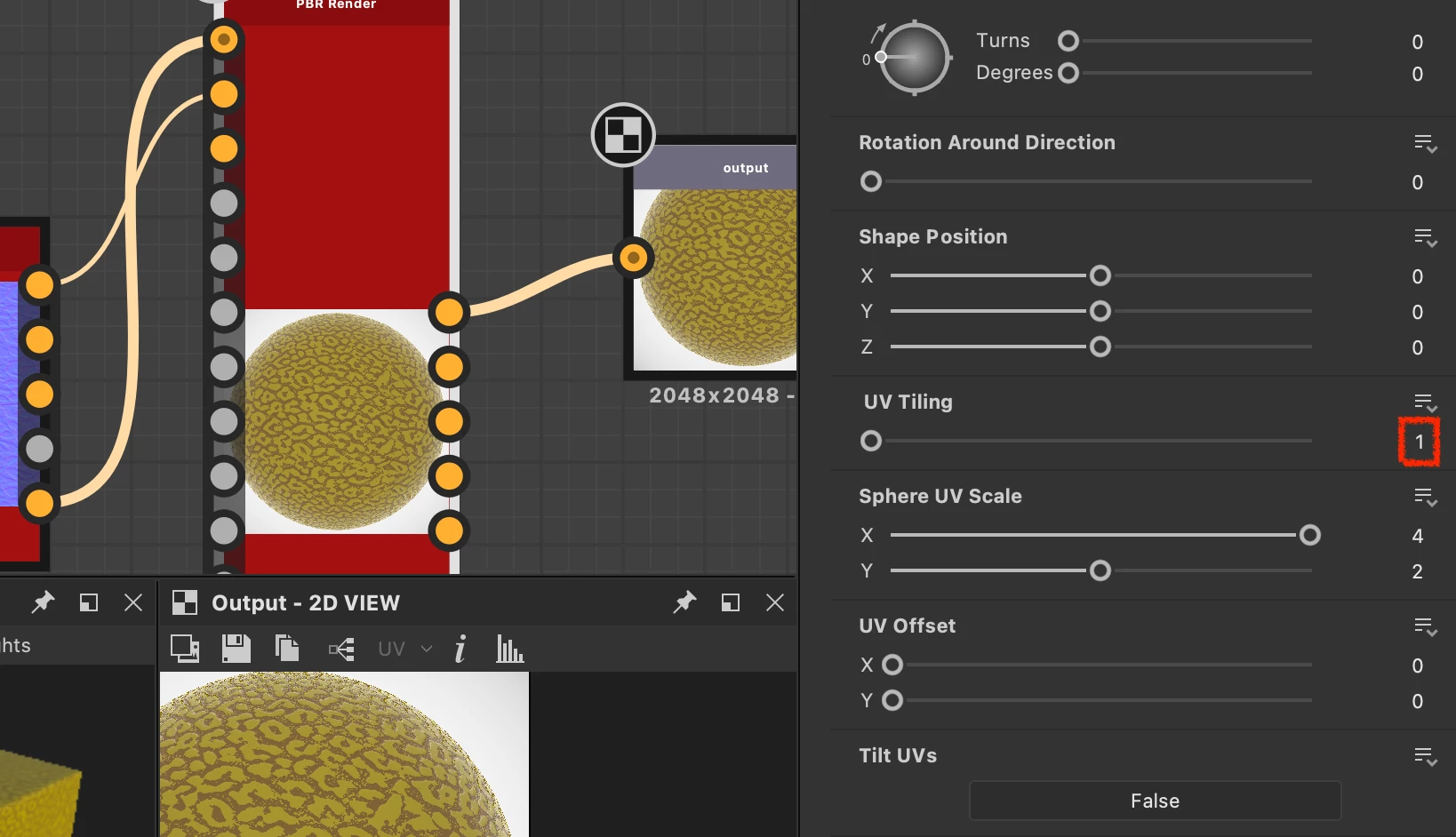Click the Shape Position X slider handle

click(x=1100, y=275)
